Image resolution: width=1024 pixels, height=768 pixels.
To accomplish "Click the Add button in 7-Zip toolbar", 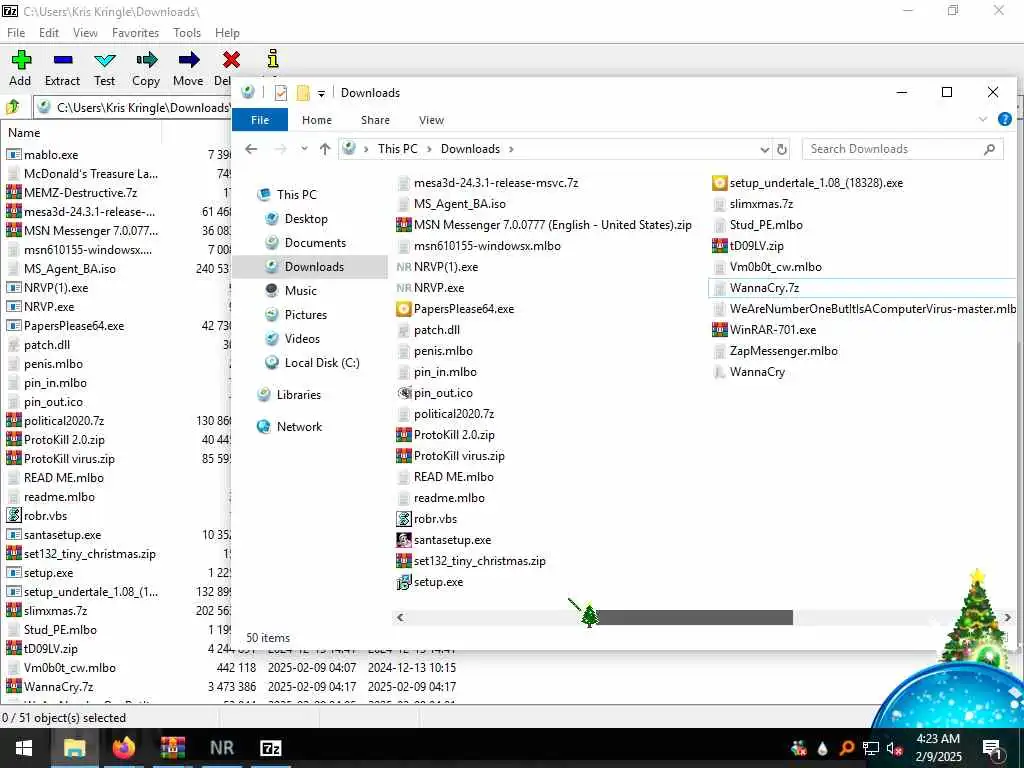I will [20, 69].
